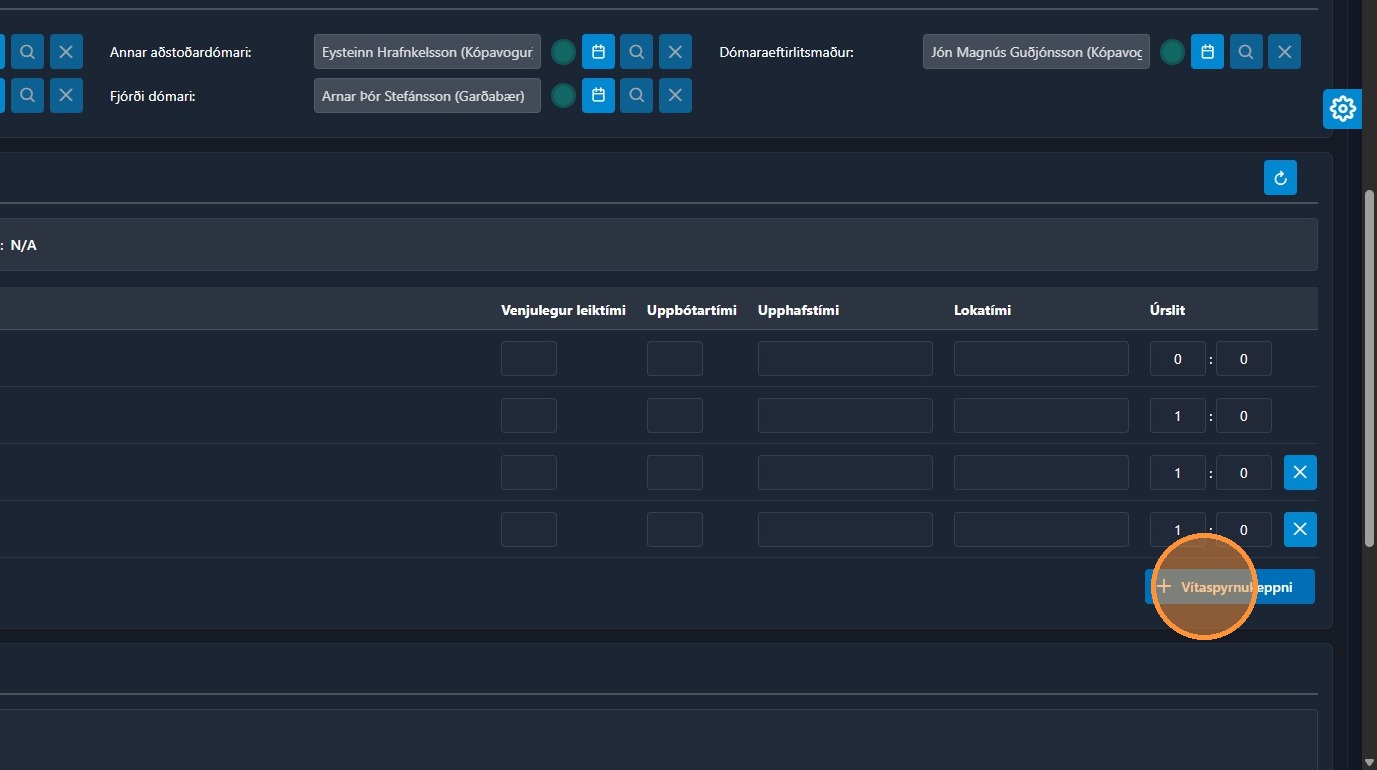The width and height of the screenshot is (1377, 770).
Task: Search for a Dómaraeftirlitsmaður
Action: point(1245,52)
